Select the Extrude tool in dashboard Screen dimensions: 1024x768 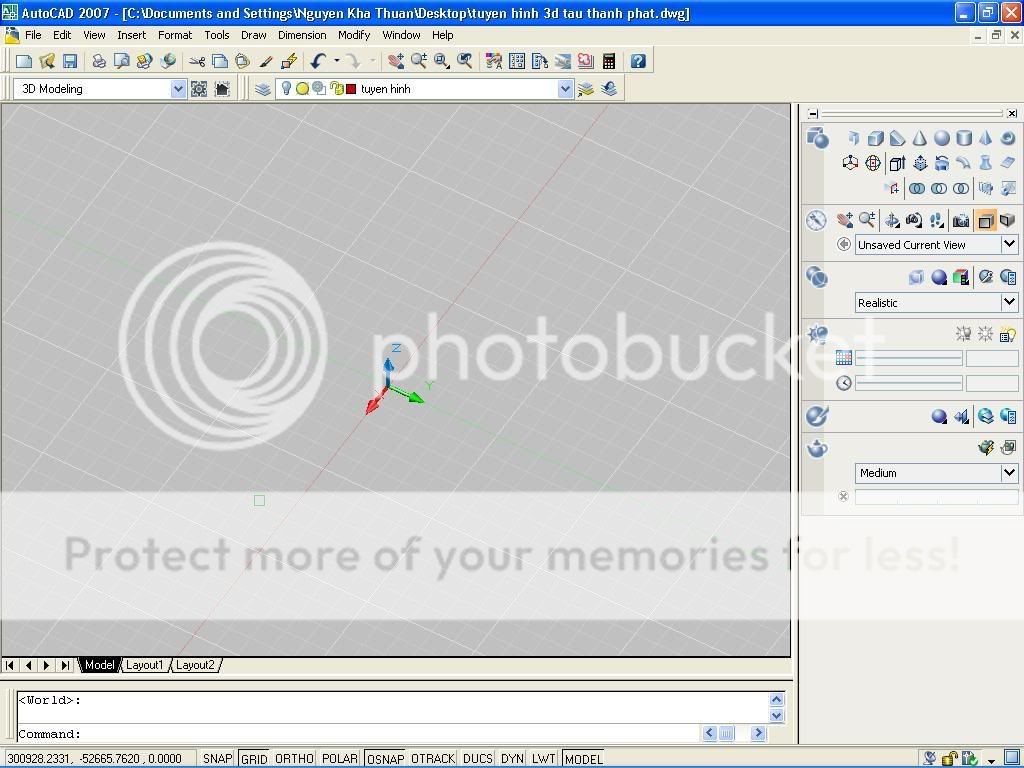tap(897, 163)
